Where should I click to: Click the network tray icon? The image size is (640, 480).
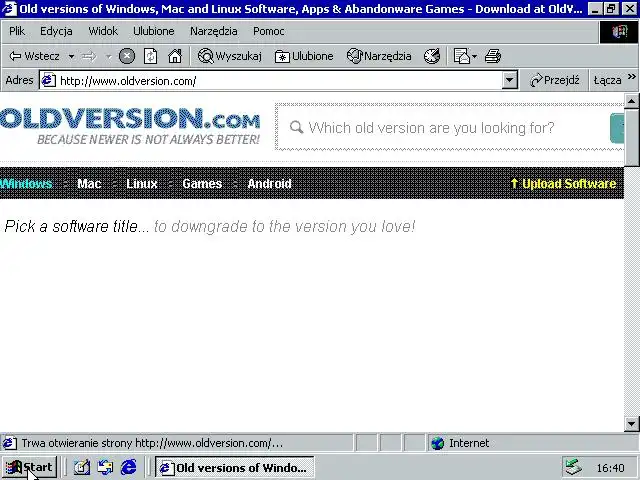coord(573,467)
